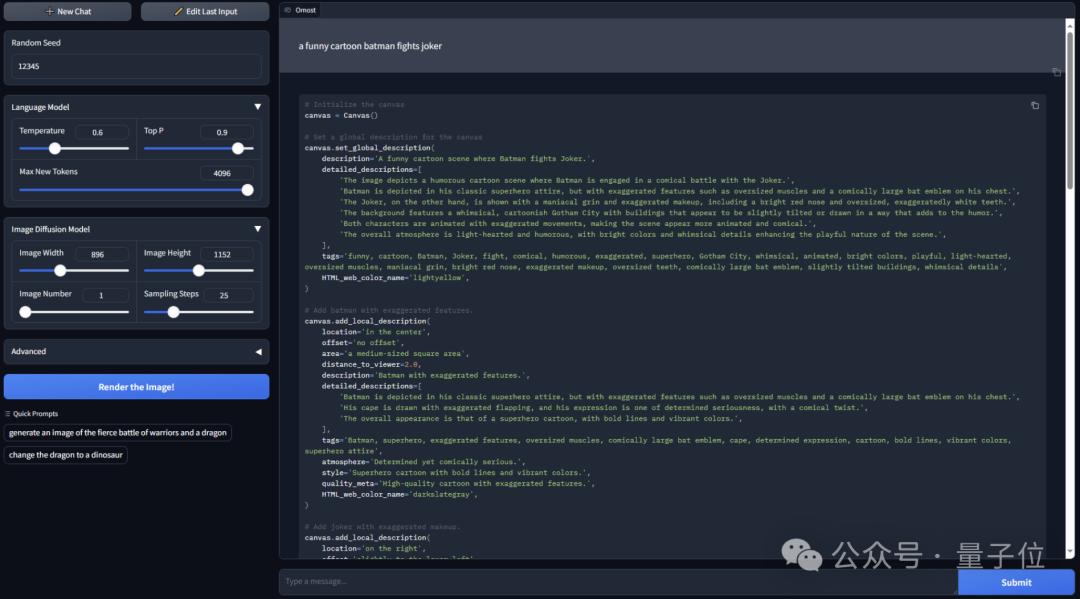The image size is (1080, 599).
Task: Collapse the Language Model section
Action: 257,107
